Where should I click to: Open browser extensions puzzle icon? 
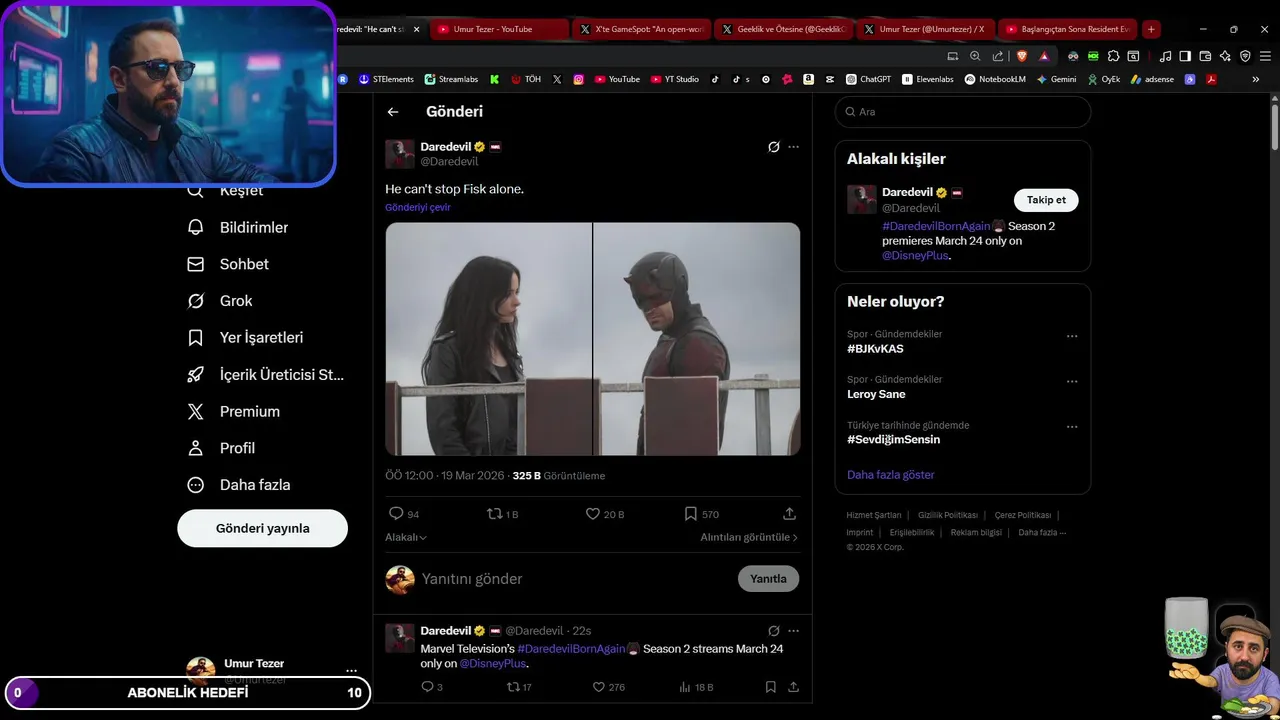point(1113,56)
